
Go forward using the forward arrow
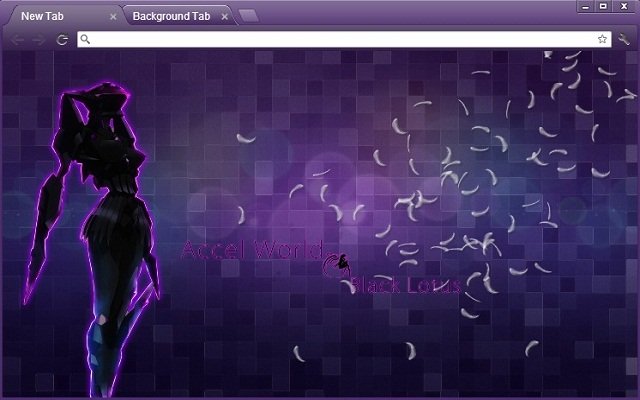39,40
